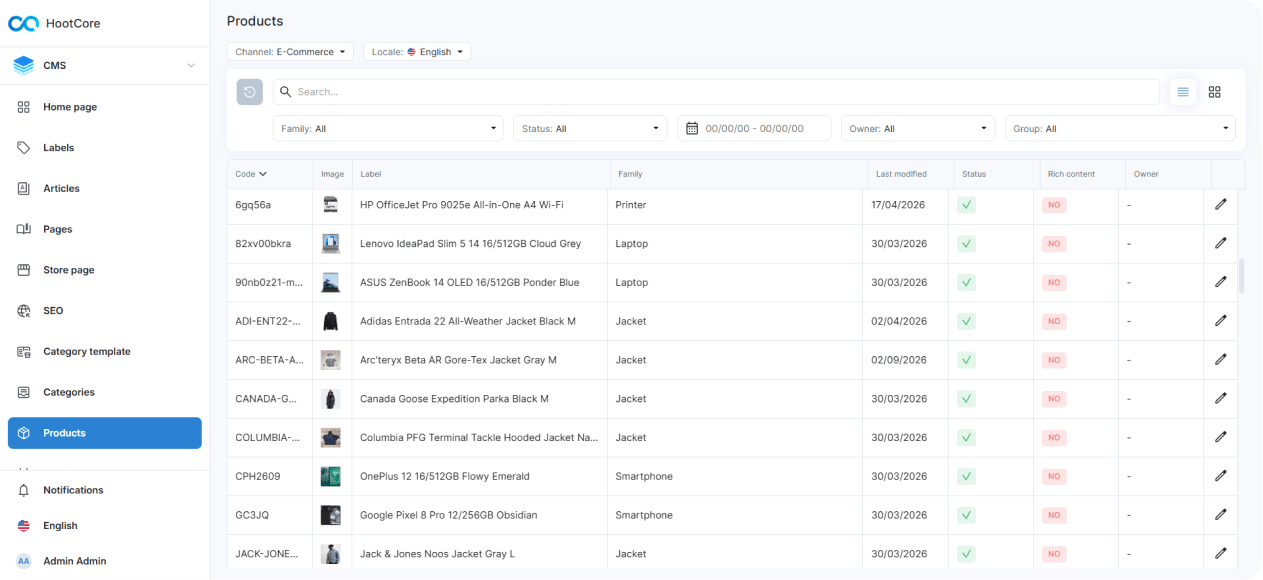Image resolution: width=1263 pixels, height=580 pixels.
Task: Click the Home page grid icon
Action: tap(24, 107)
